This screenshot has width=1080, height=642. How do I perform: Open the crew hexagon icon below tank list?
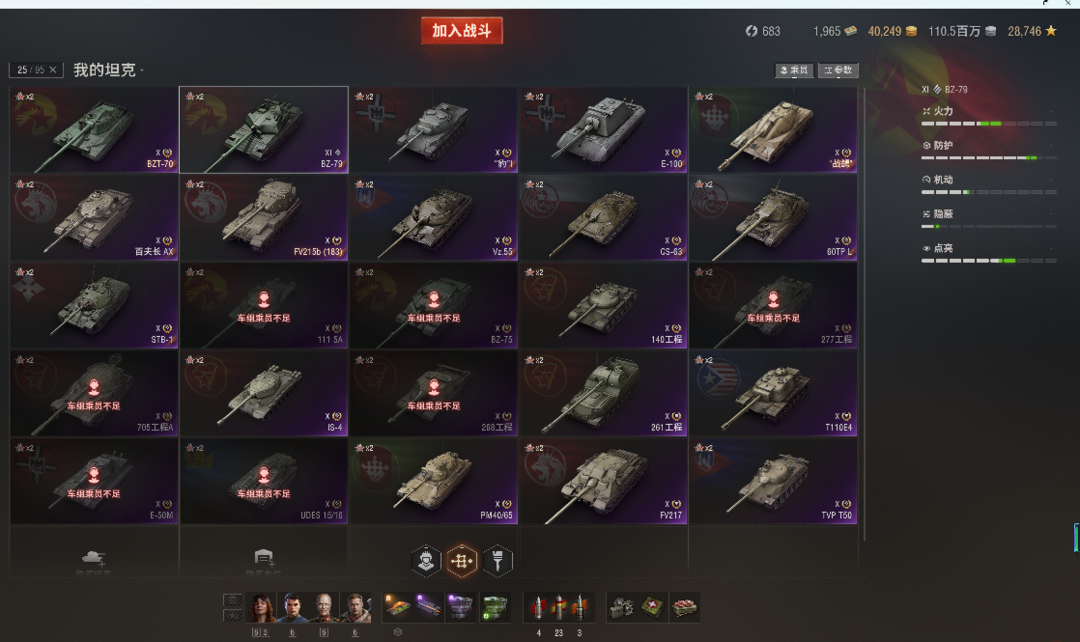[426, 561]
